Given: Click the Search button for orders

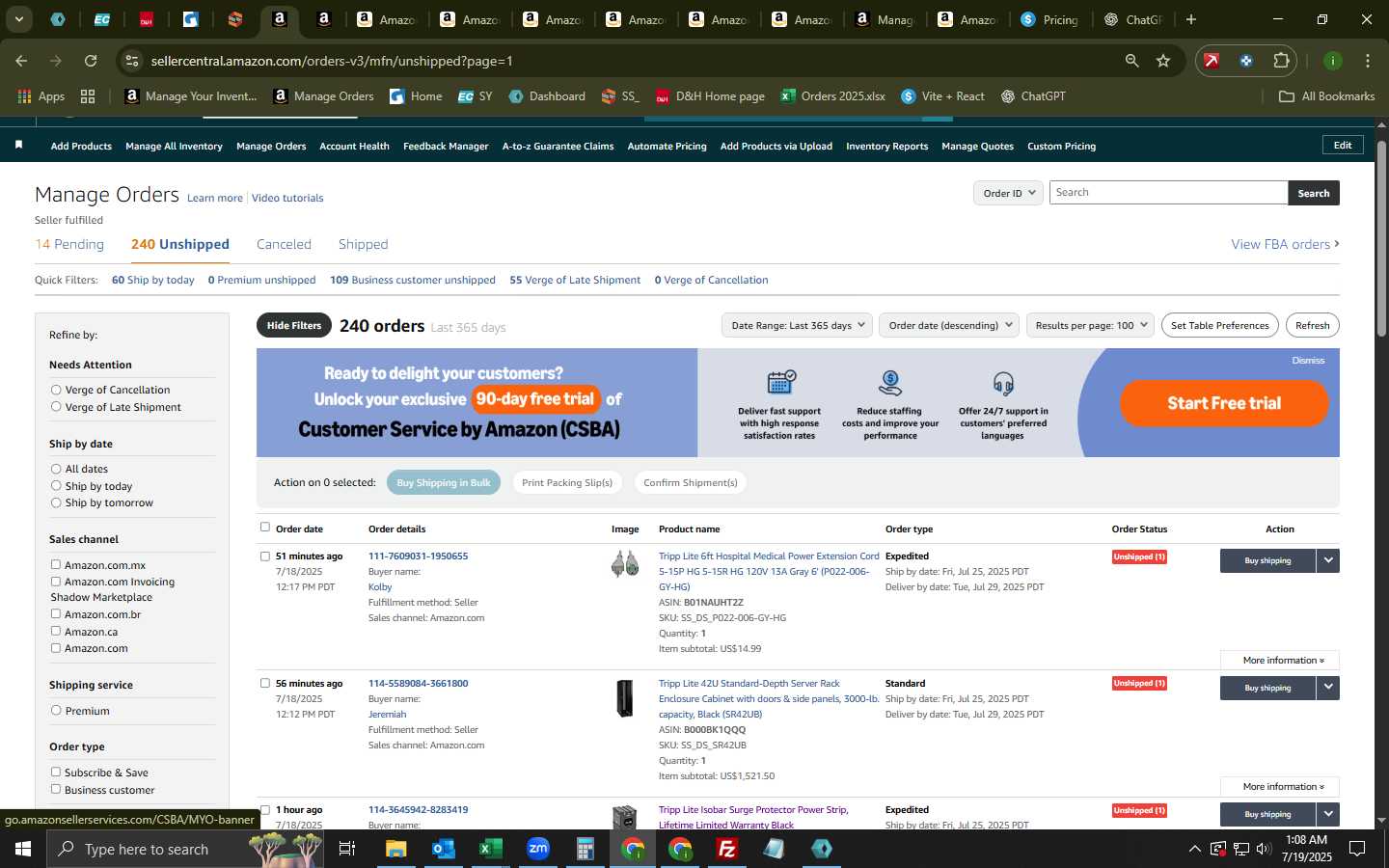Looking at the screenshot, I should coord(1314,193).
